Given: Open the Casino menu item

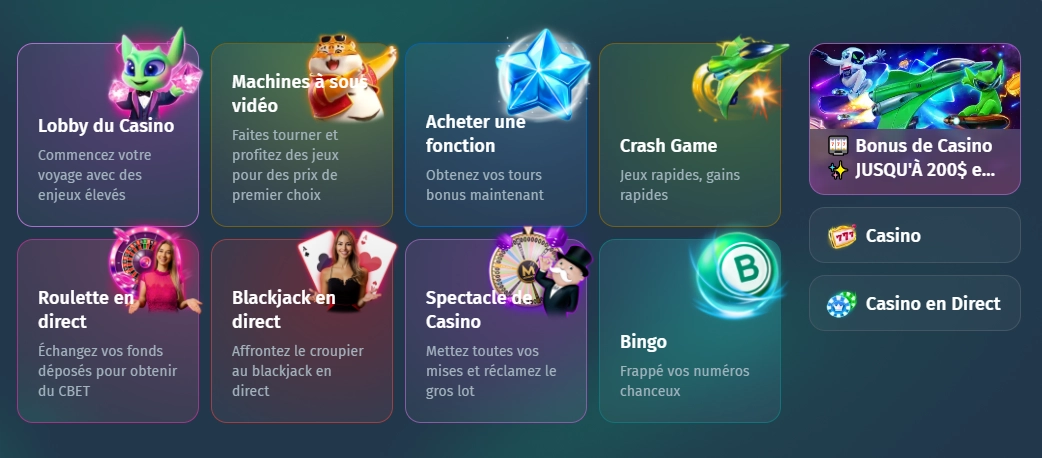Looking at the screenshot, I should [914, 235].
